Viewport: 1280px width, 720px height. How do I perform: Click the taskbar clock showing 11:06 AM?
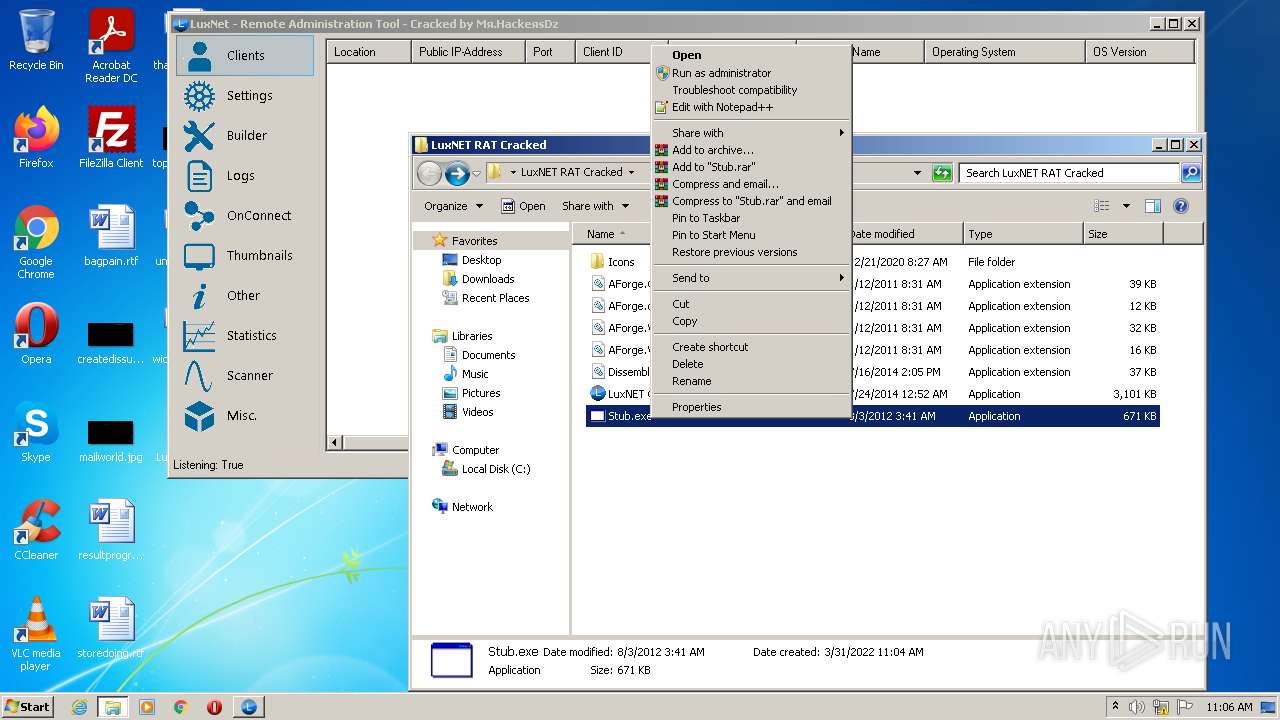coord(1229,707)
